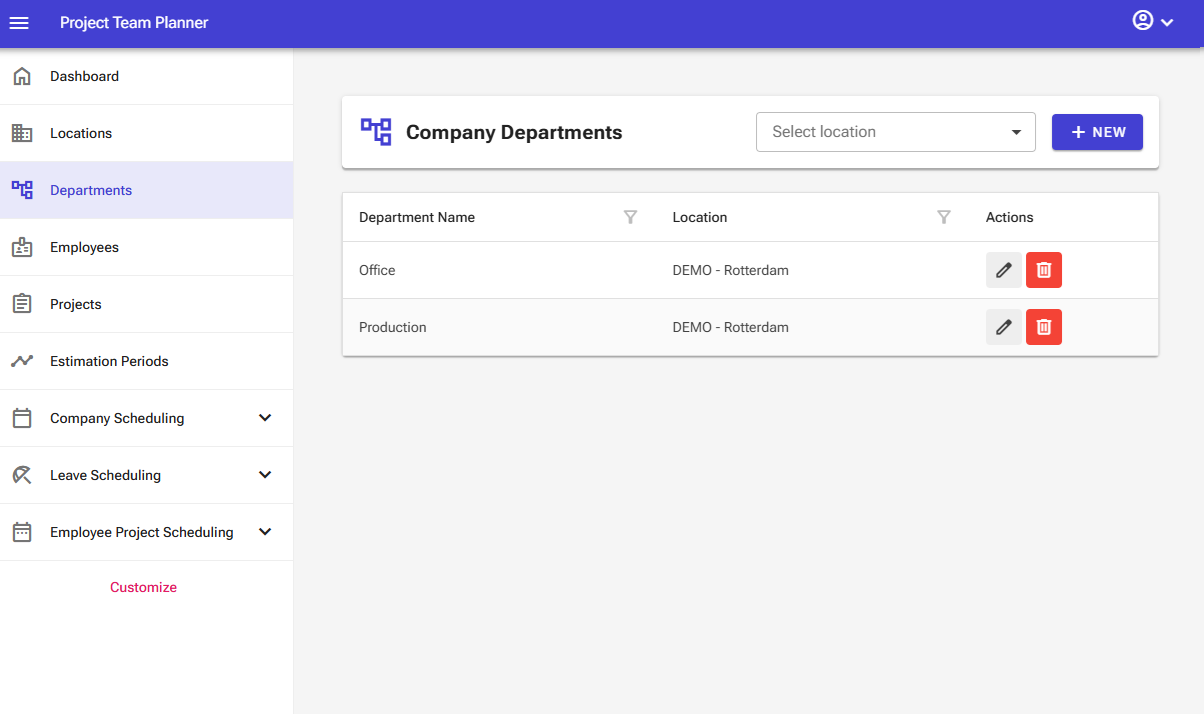Click the Company Scheduling calendar icon

pyautogui.click(x=22, y=418)
